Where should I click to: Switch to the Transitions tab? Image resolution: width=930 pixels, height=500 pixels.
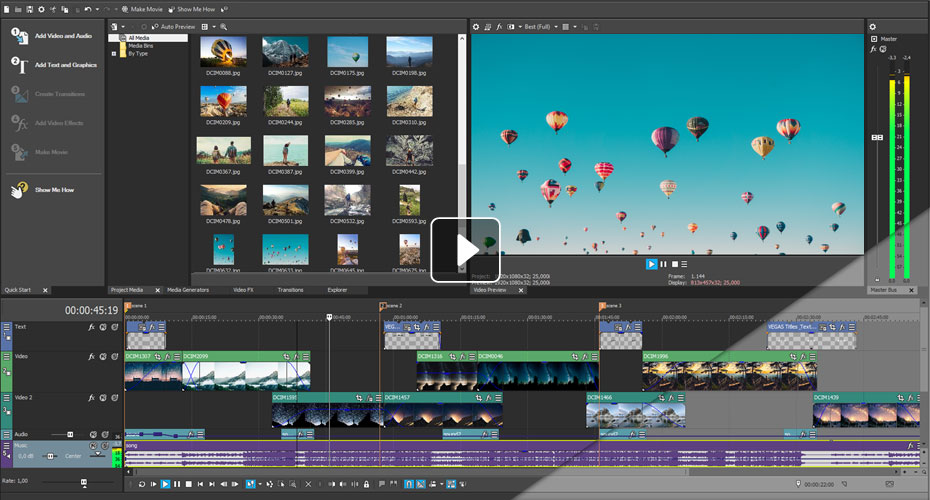(x=290, y=290)
